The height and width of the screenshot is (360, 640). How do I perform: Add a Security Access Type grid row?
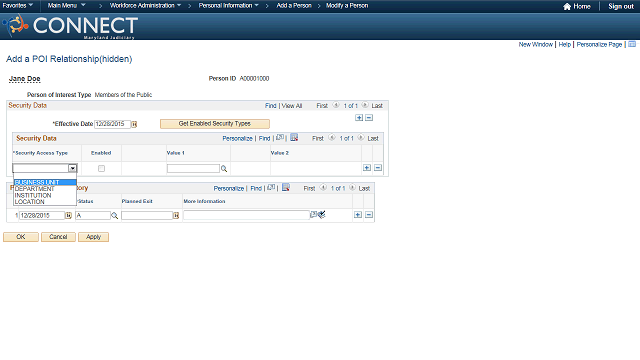(x=367, y=168)
